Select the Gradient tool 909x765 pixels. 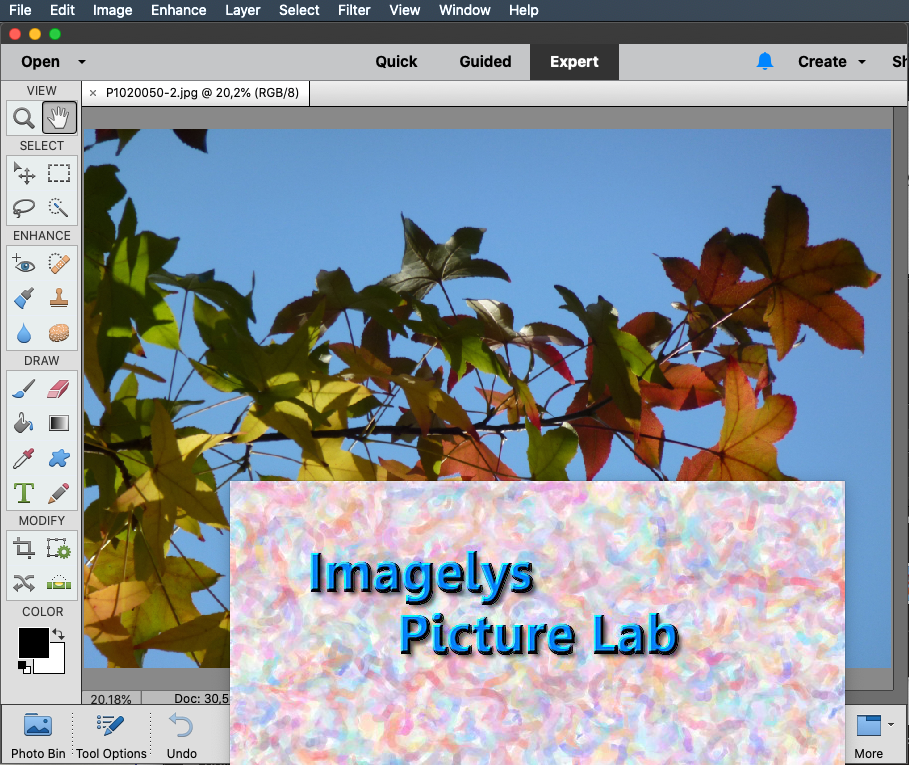click(x=59, y=424)
